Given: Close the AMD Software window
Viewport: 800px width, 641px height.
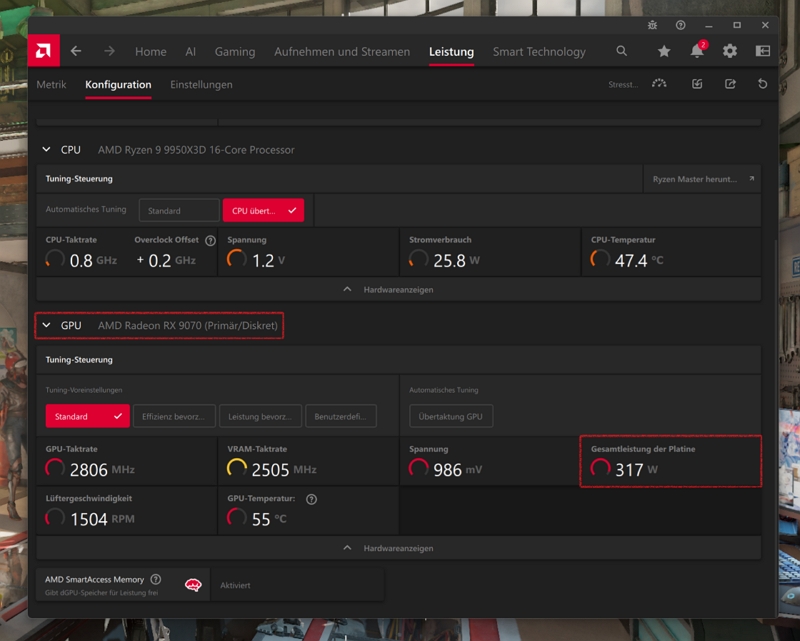Looking at the screenshot, I should tap(765, 25).
